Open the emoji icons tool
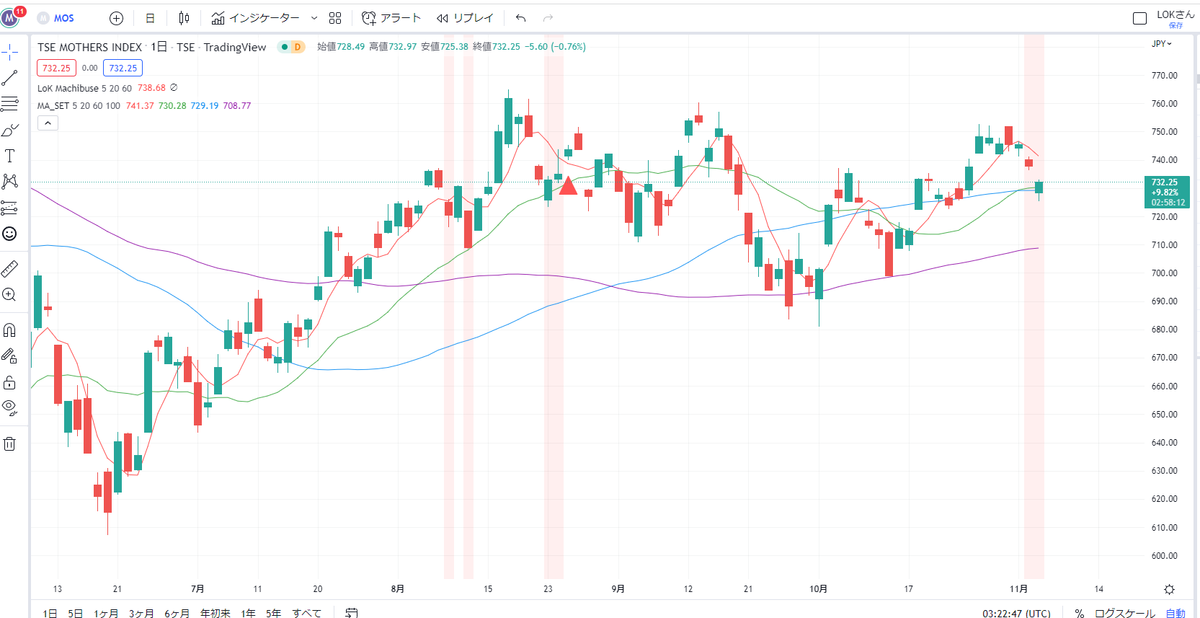This screenshot has height=618, width=1200. pos(9,233)
